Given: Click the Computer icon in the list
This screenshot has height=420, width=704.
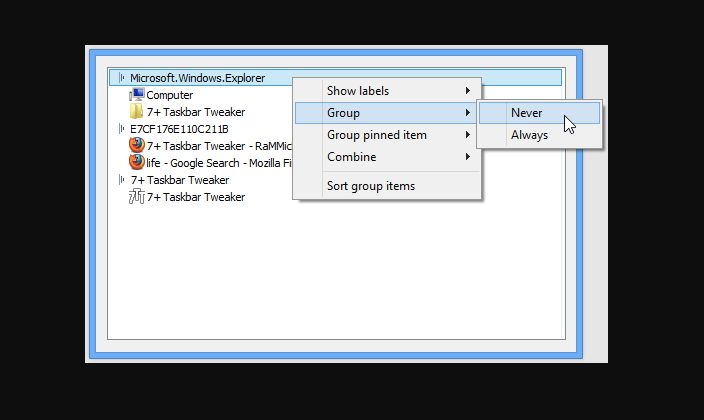Looking at the screenshot, I should (137, 95).
